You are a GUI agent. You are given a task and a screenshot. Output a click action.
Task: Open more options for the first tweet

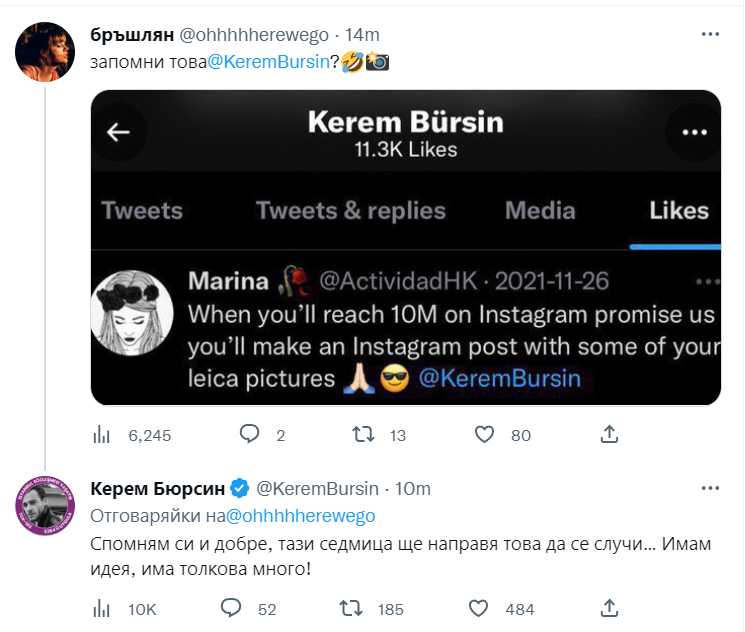[710, 34]
